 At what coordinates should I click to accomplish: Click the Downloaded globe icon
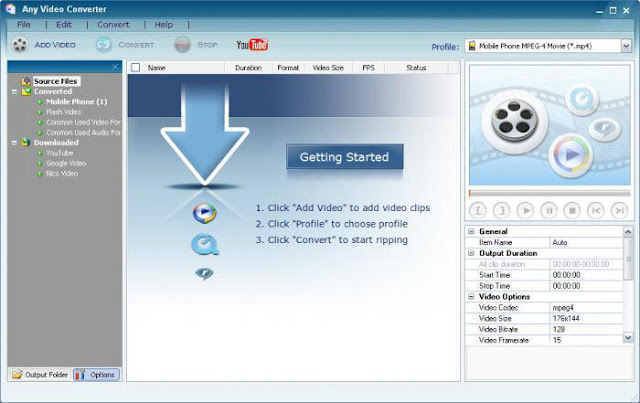click(26, 142)
